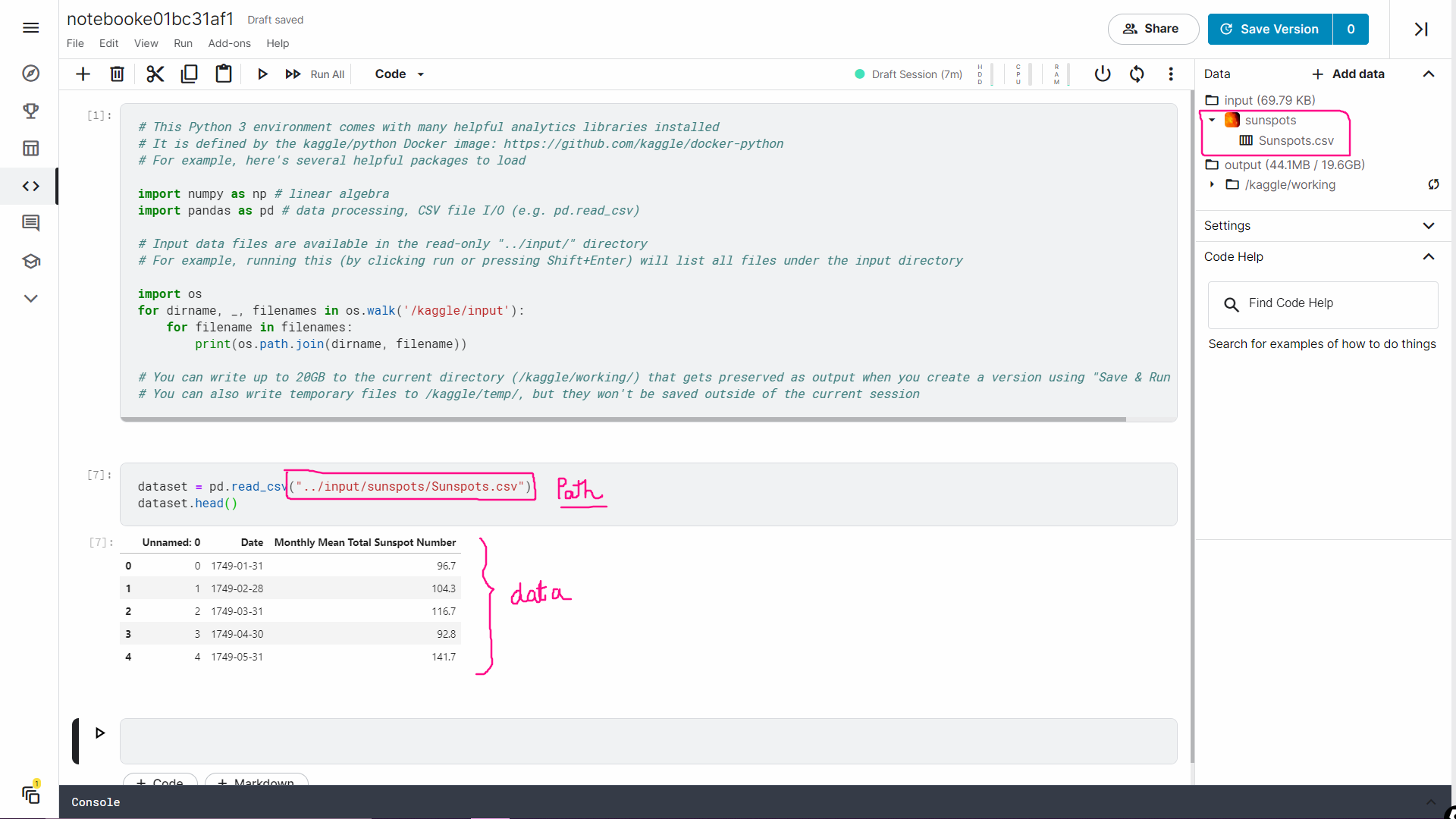Screen dimensions: 1456x819
Task: Click the Share button
Action: tap(1153, 29)
